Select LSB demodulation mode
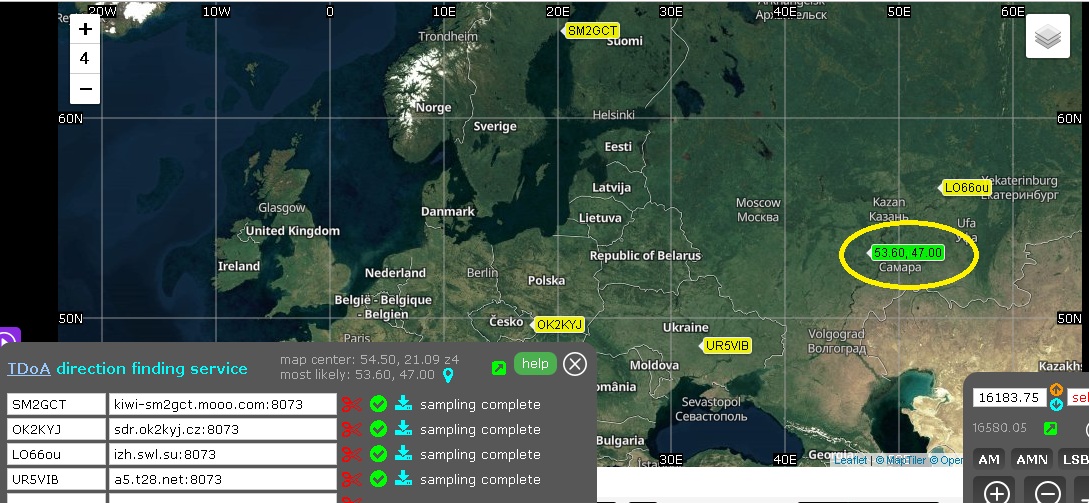Screen dimensions: 1089x503 1074,459
